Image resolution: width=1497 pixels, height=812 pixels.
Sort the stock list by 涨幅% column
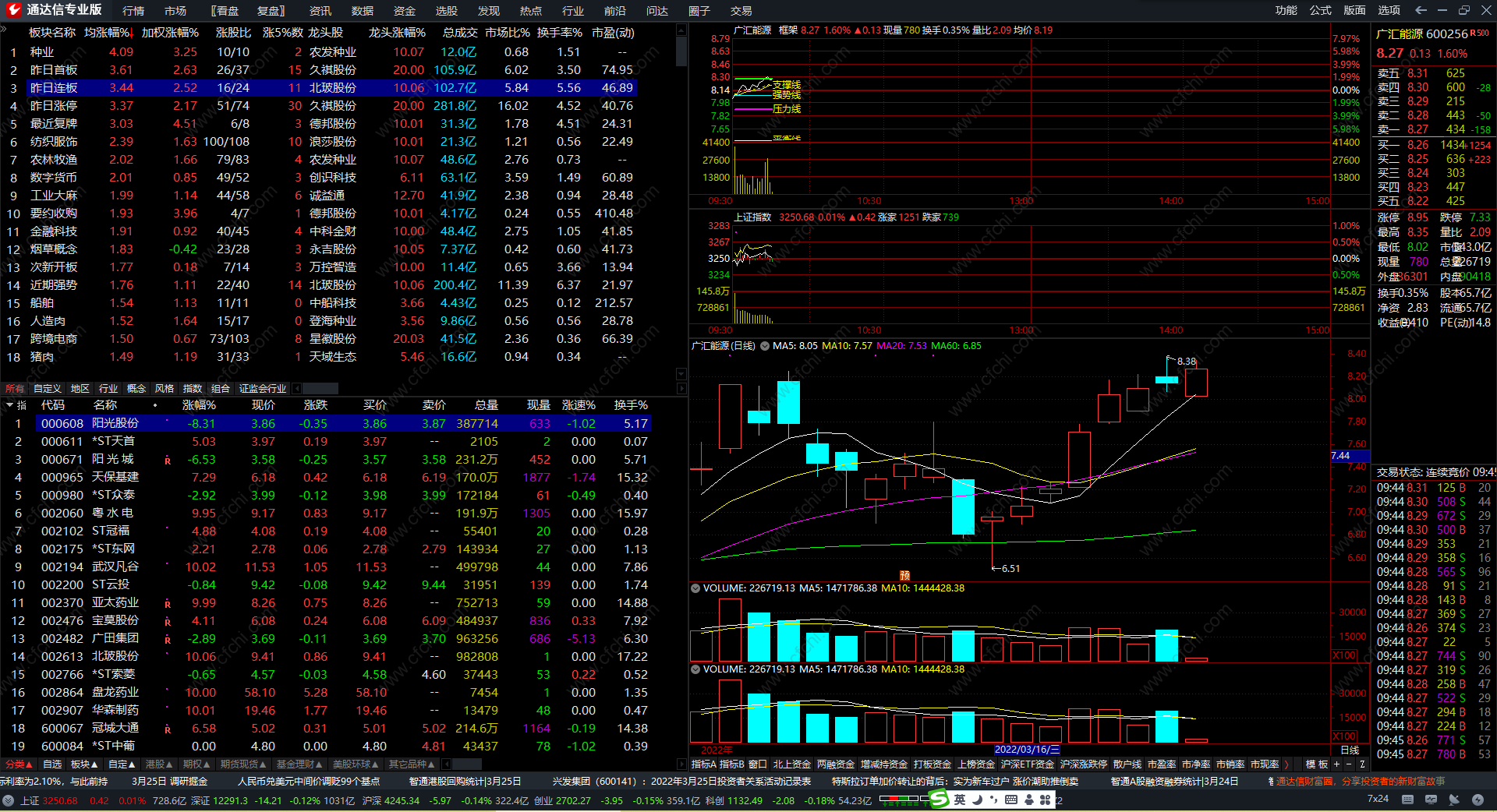click(199, 405)
